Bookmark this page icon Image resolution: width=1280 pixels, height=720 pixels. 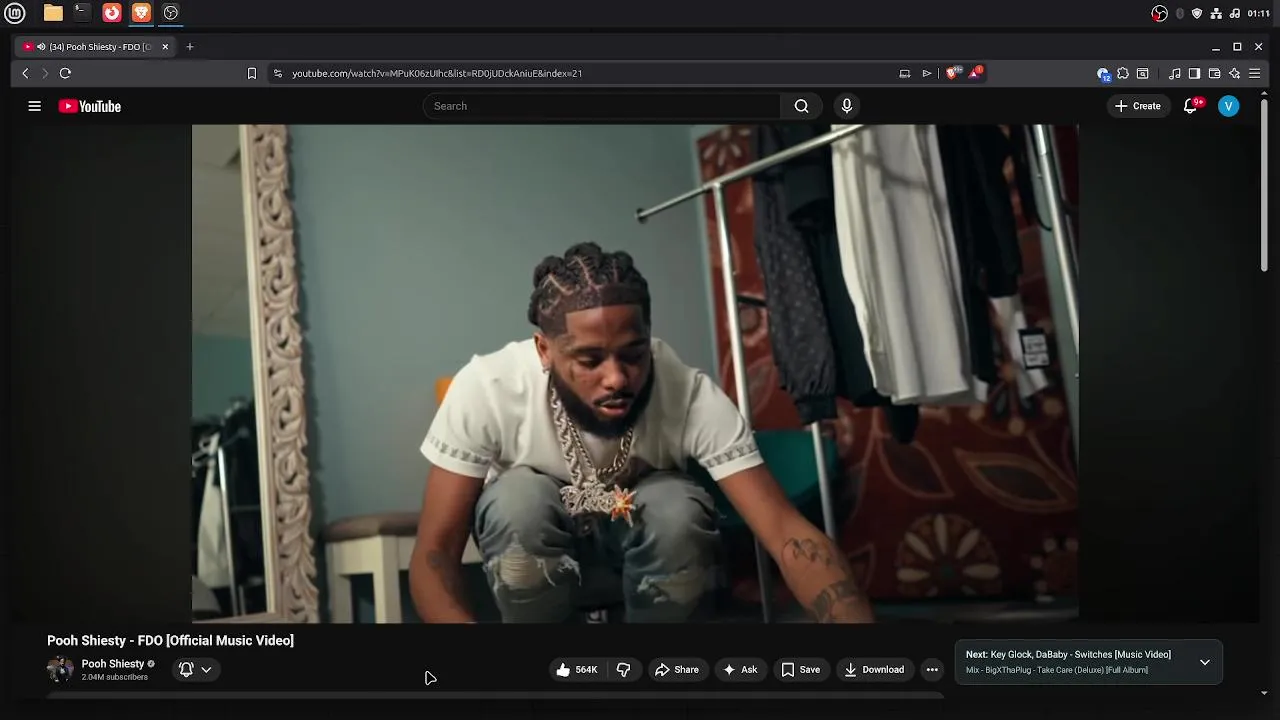tap(252, 73)
